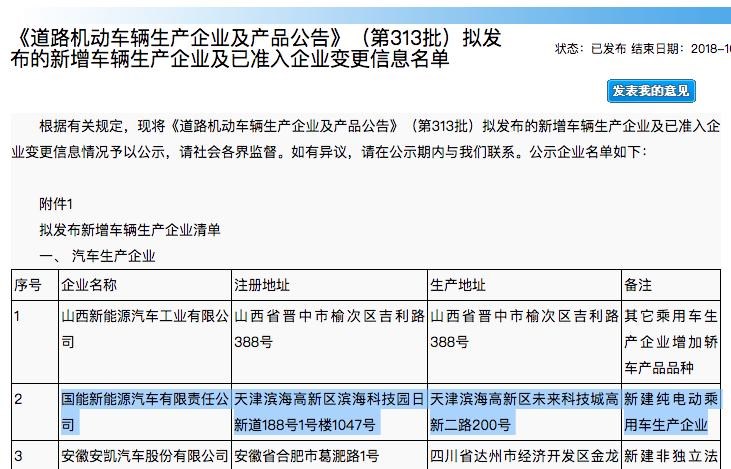Screen dimensions: 731x469
Task: Click the 备注 column header
Action: (638, 285)
